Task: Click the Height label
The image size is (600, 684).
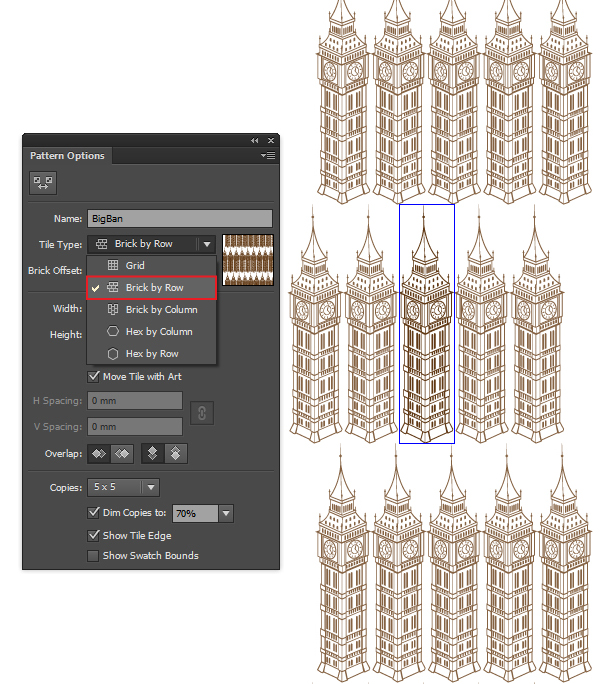Action: click(66, 335)
